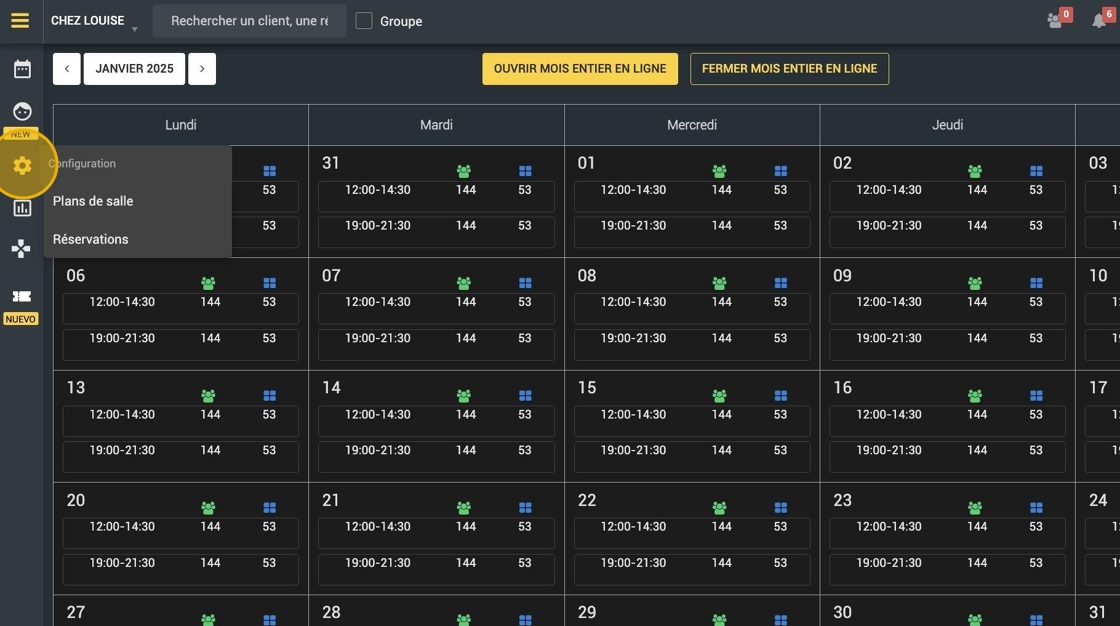
Task: Open the table layout sidebar icon
Action: pos(21,249)
